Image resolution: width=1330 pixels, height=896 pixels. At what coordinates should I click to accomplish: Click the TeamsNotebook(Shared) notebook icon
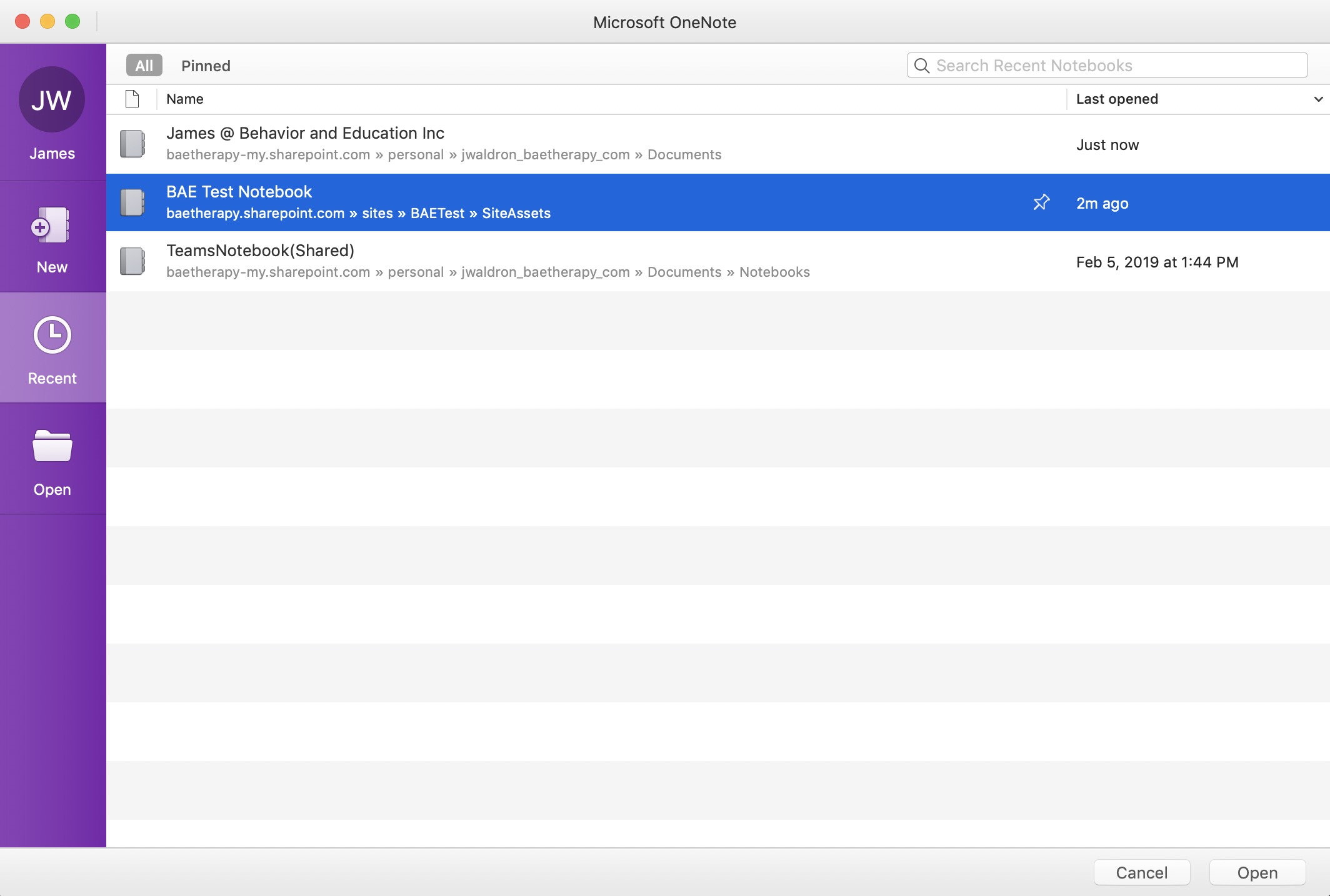point(132,261)
